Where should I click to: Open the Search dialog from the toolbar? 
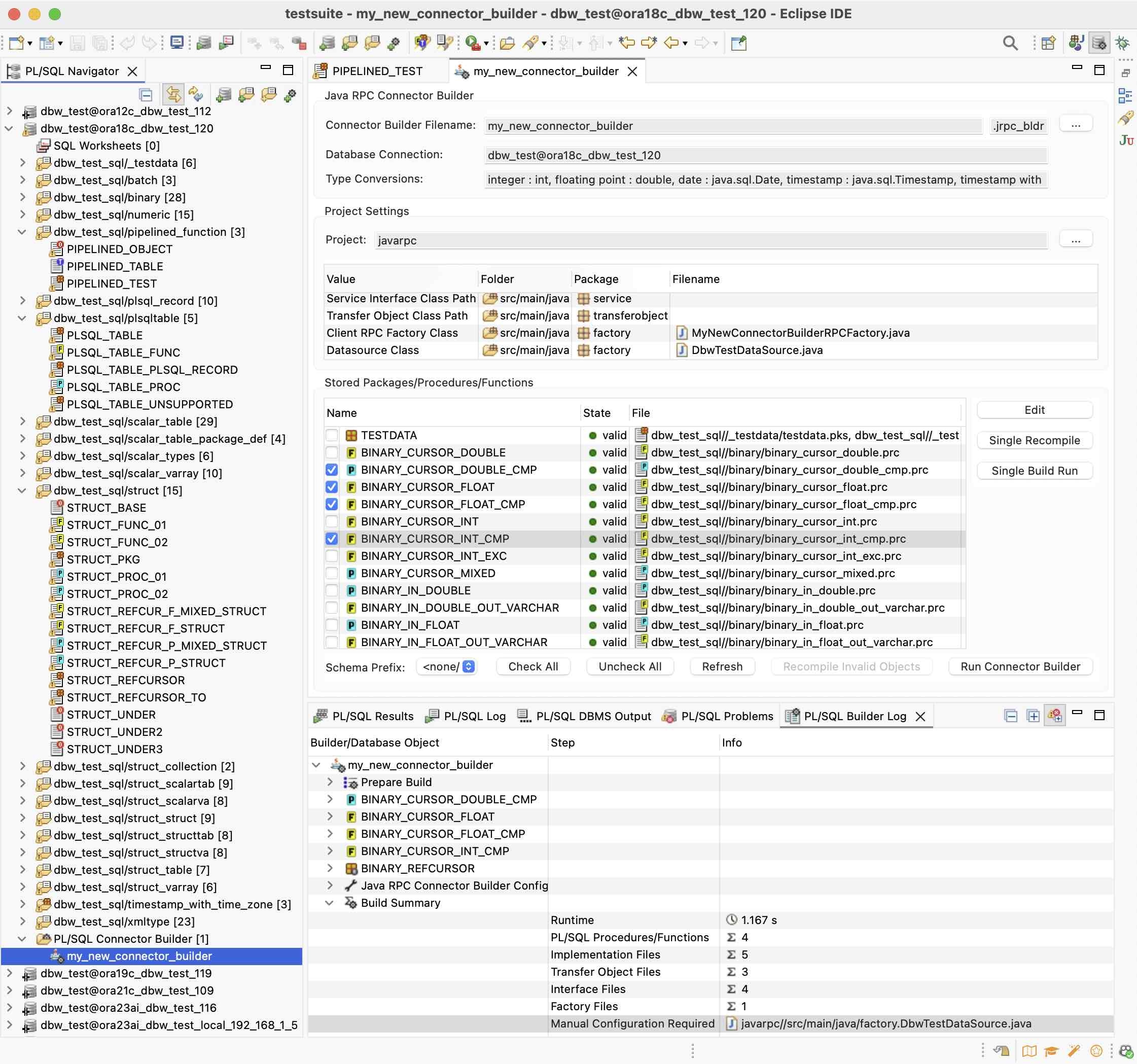tap(1010, 43)
